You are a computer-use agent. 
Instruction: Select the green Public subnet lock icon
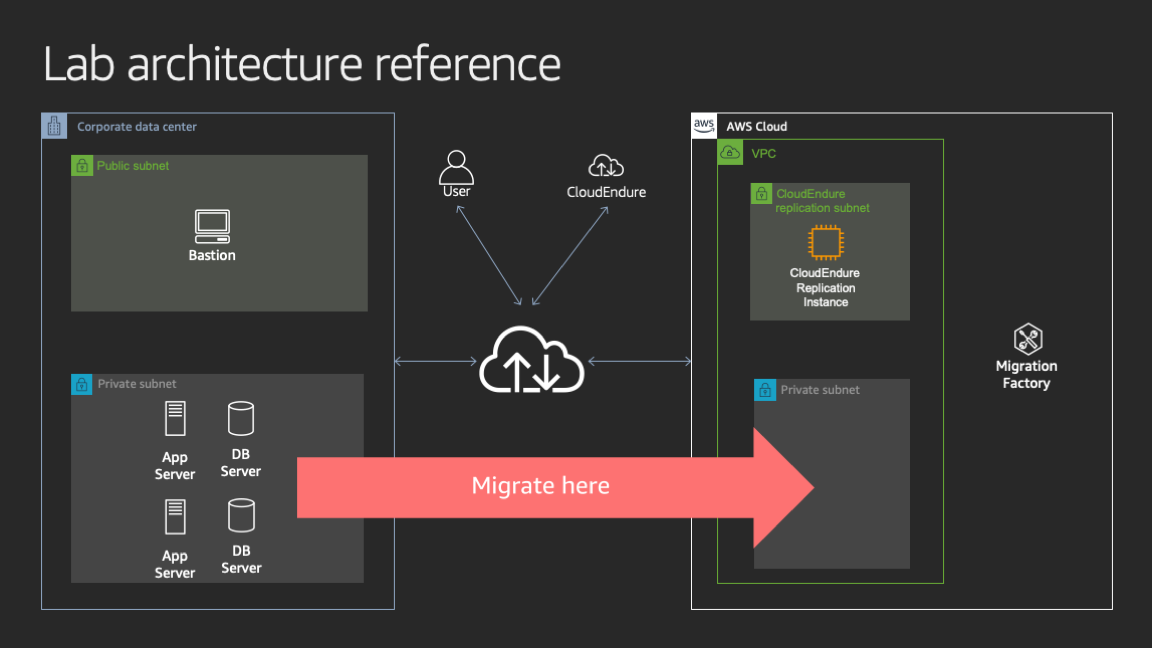(82, 165)
